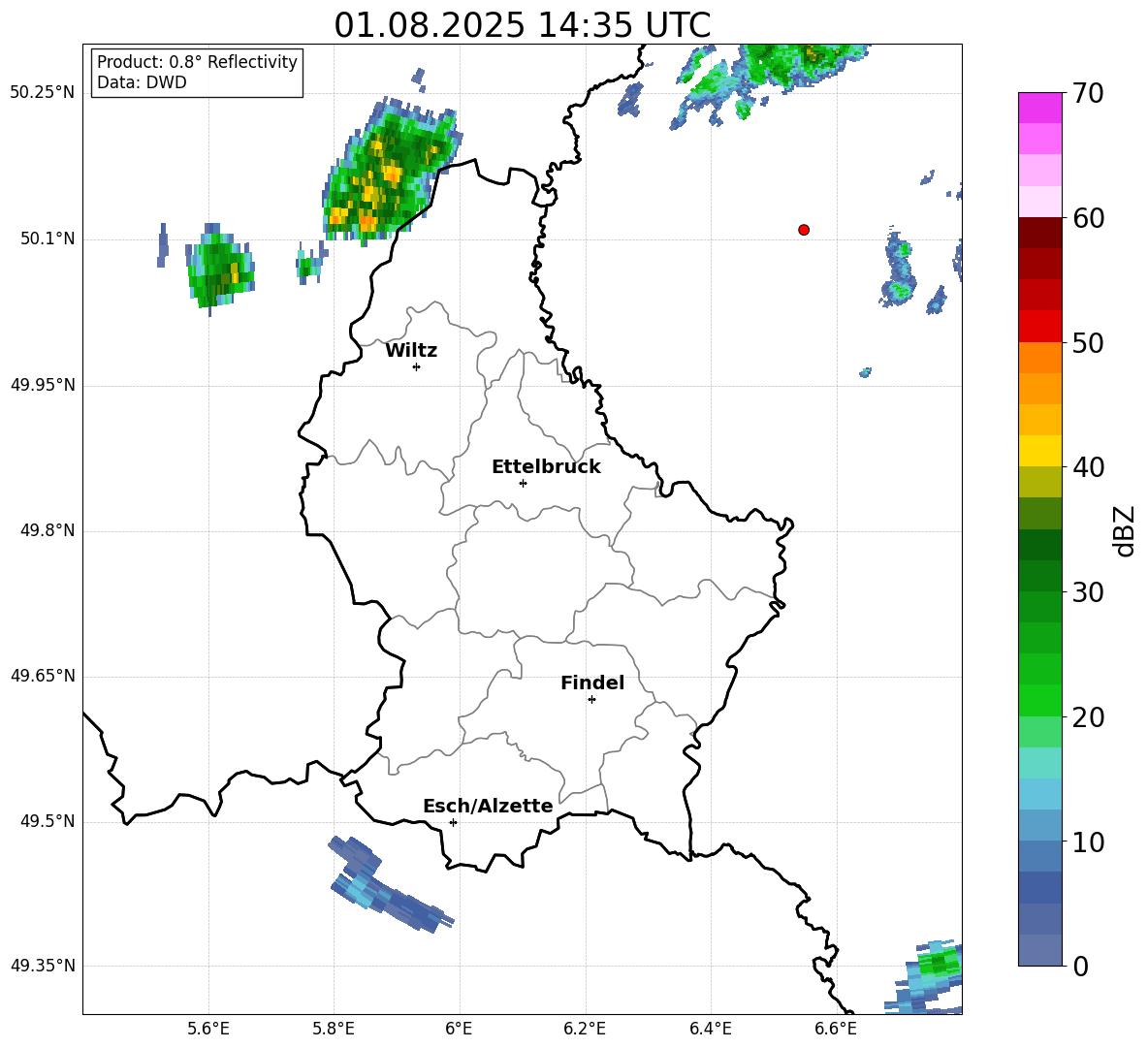Click latitude label 50.1°N

pos(48,239)
